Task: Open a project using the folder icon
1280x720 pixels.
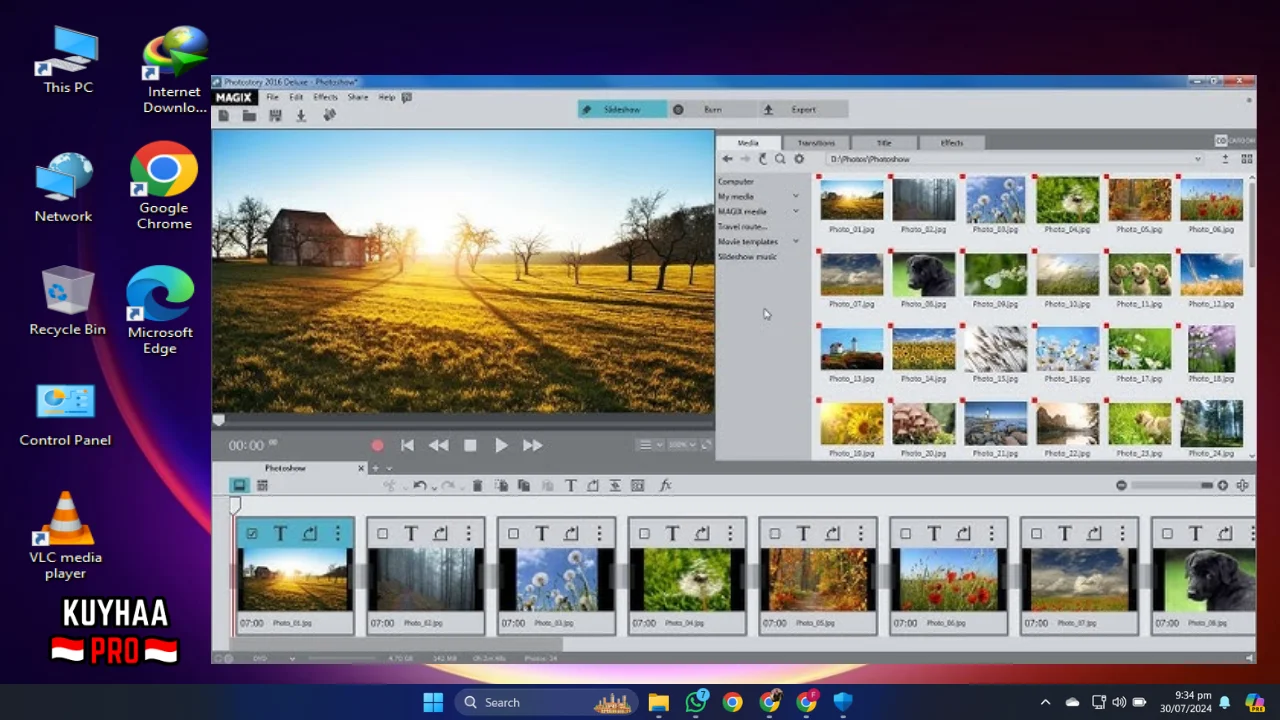Action: (249, 116)
